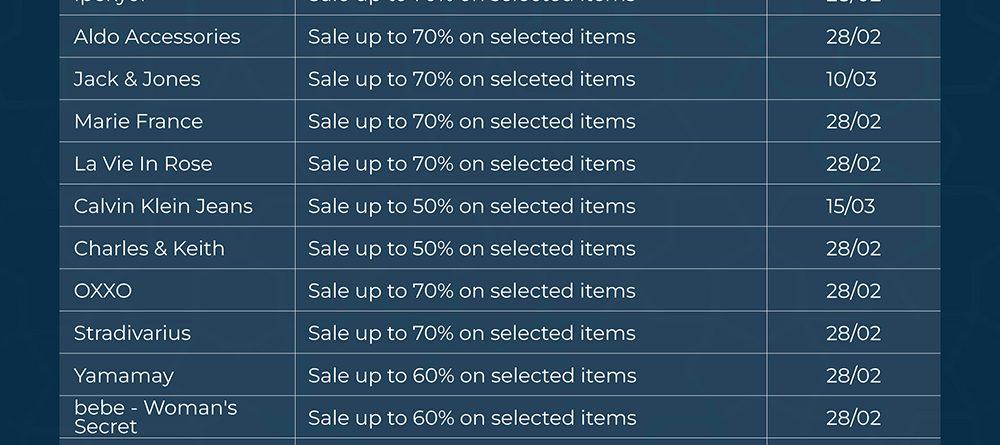Select the sale text in the Jack & Jones row
Screen dimensions: 1000x445
point(471,79)
